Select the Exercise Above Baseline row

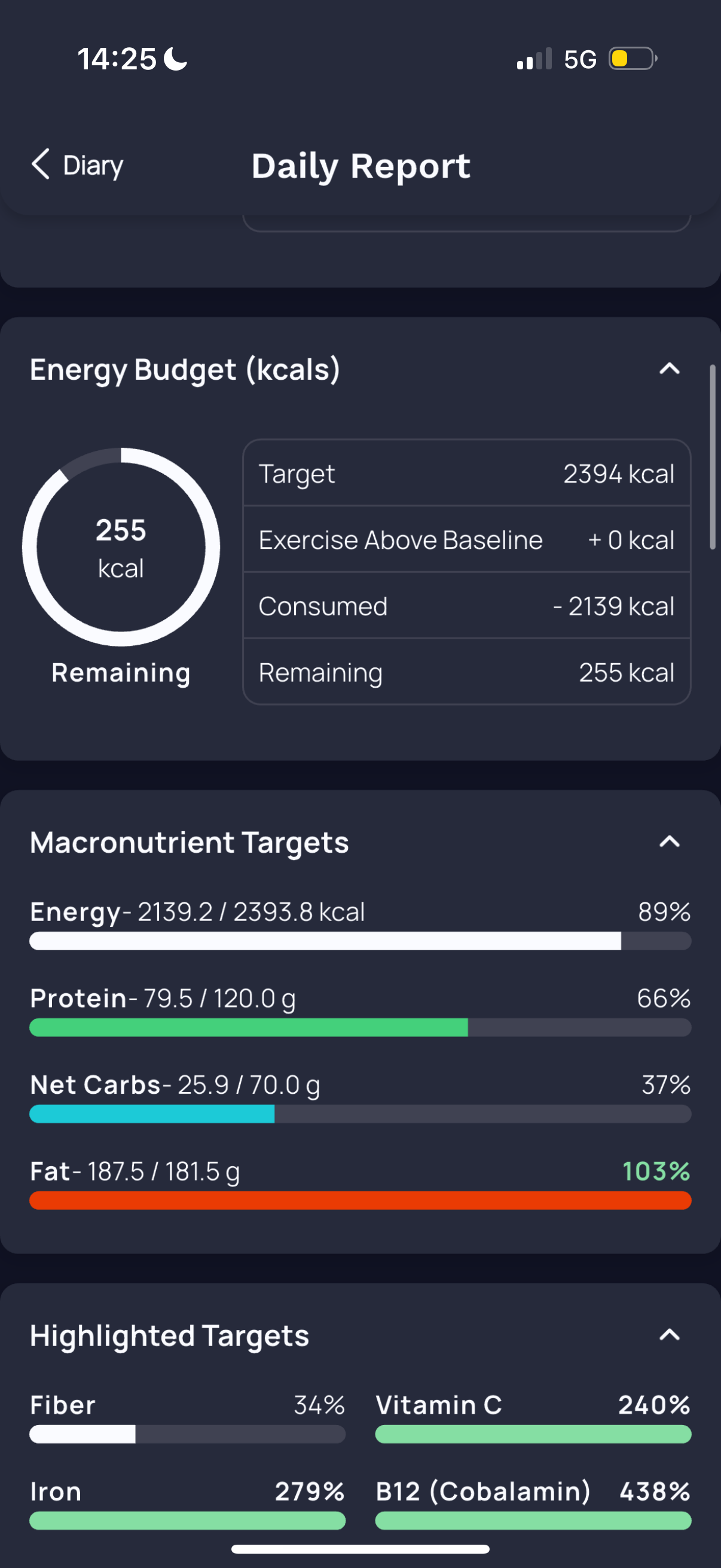point(466,540)
